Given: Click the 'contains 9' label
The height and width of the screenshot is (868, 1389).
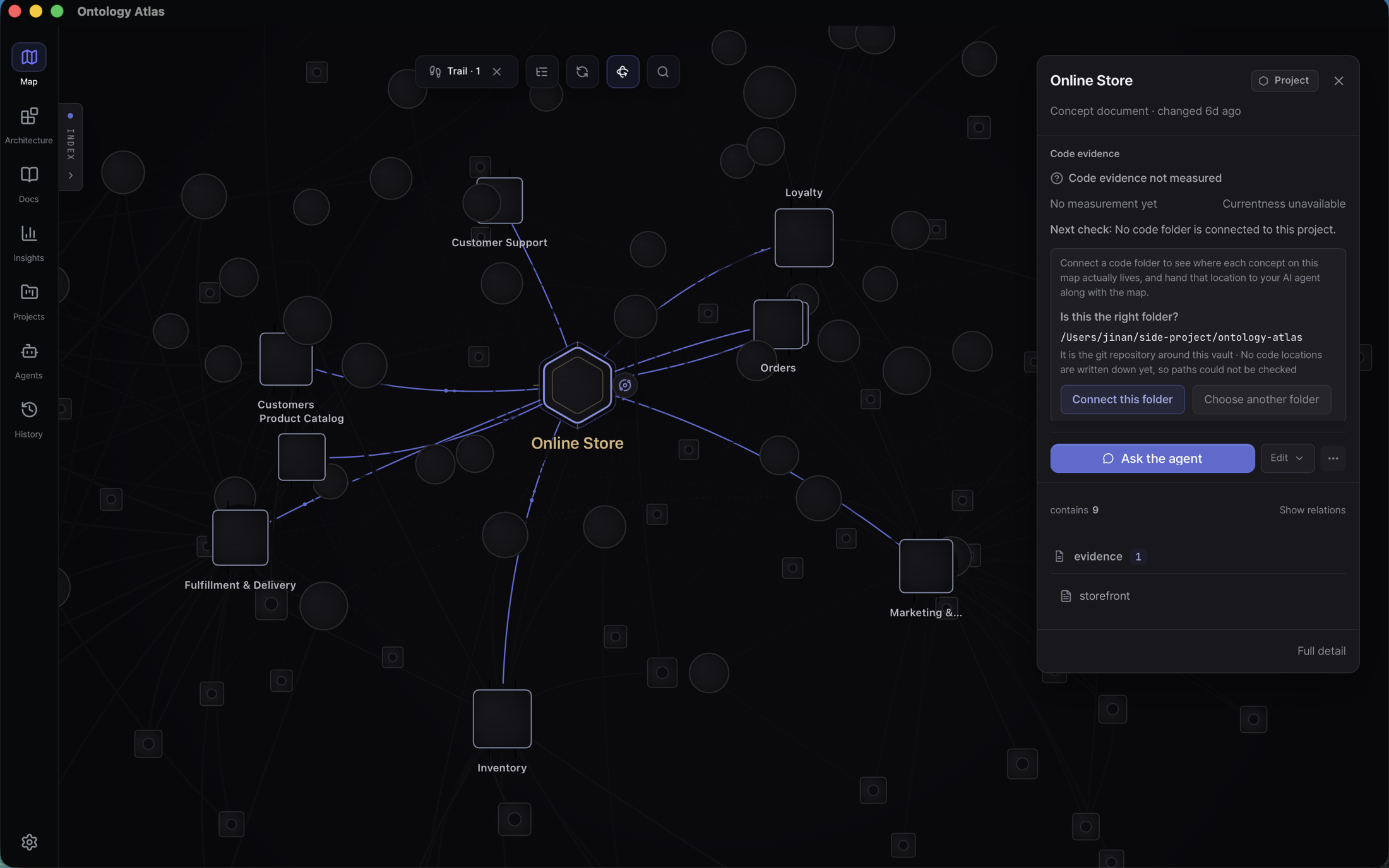Looking at the screenshot, I should point(1074,510).
